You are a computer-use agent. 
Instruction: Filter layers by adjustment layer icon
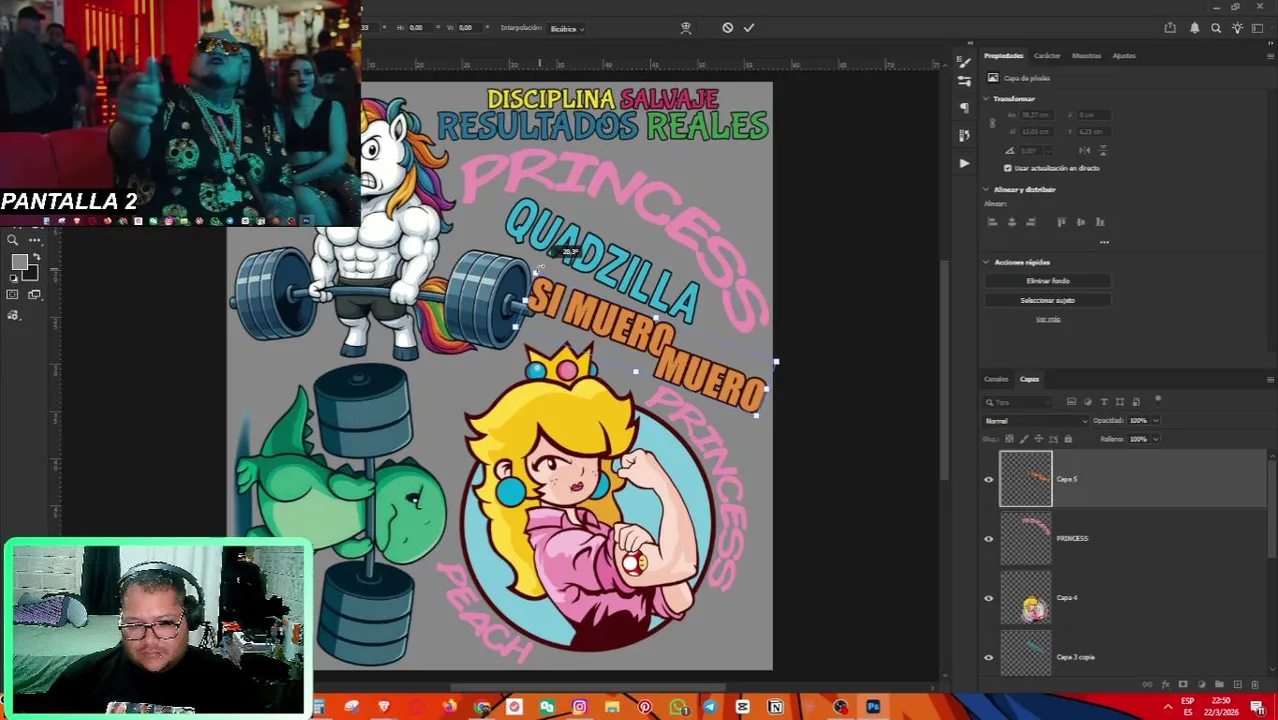(x=1088, y=402)
